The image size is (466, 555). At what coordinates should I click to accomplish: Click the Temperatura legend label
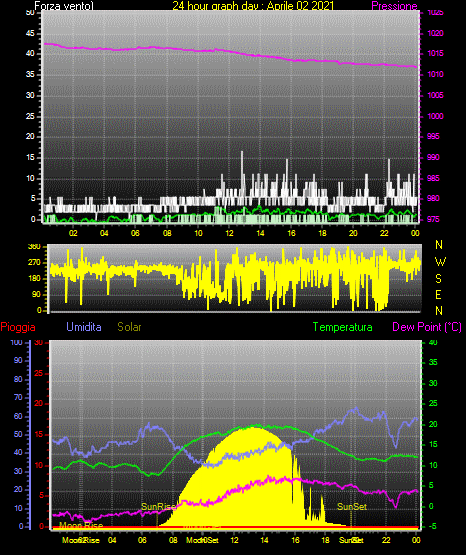(343, 327)
